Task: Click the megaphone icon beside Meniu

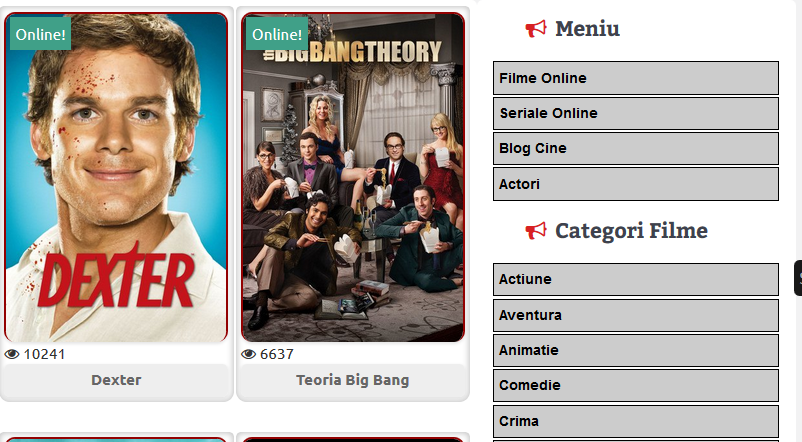Action: tap(536, 29)
